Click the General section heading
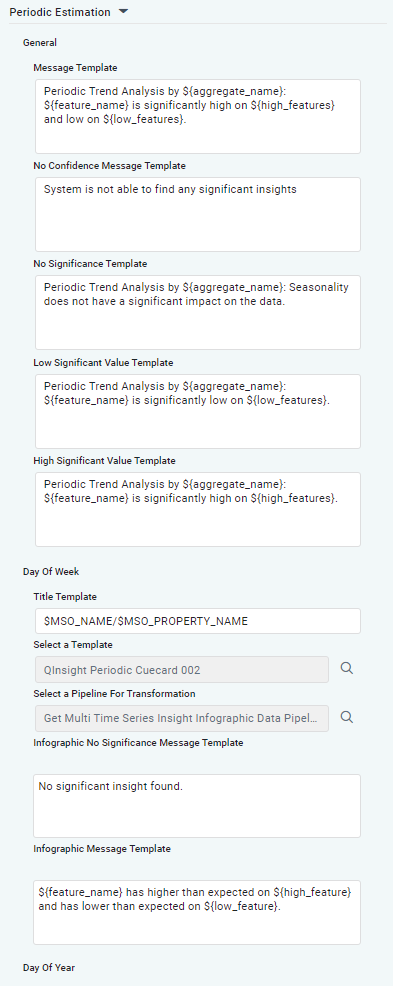 click(40, 43)
